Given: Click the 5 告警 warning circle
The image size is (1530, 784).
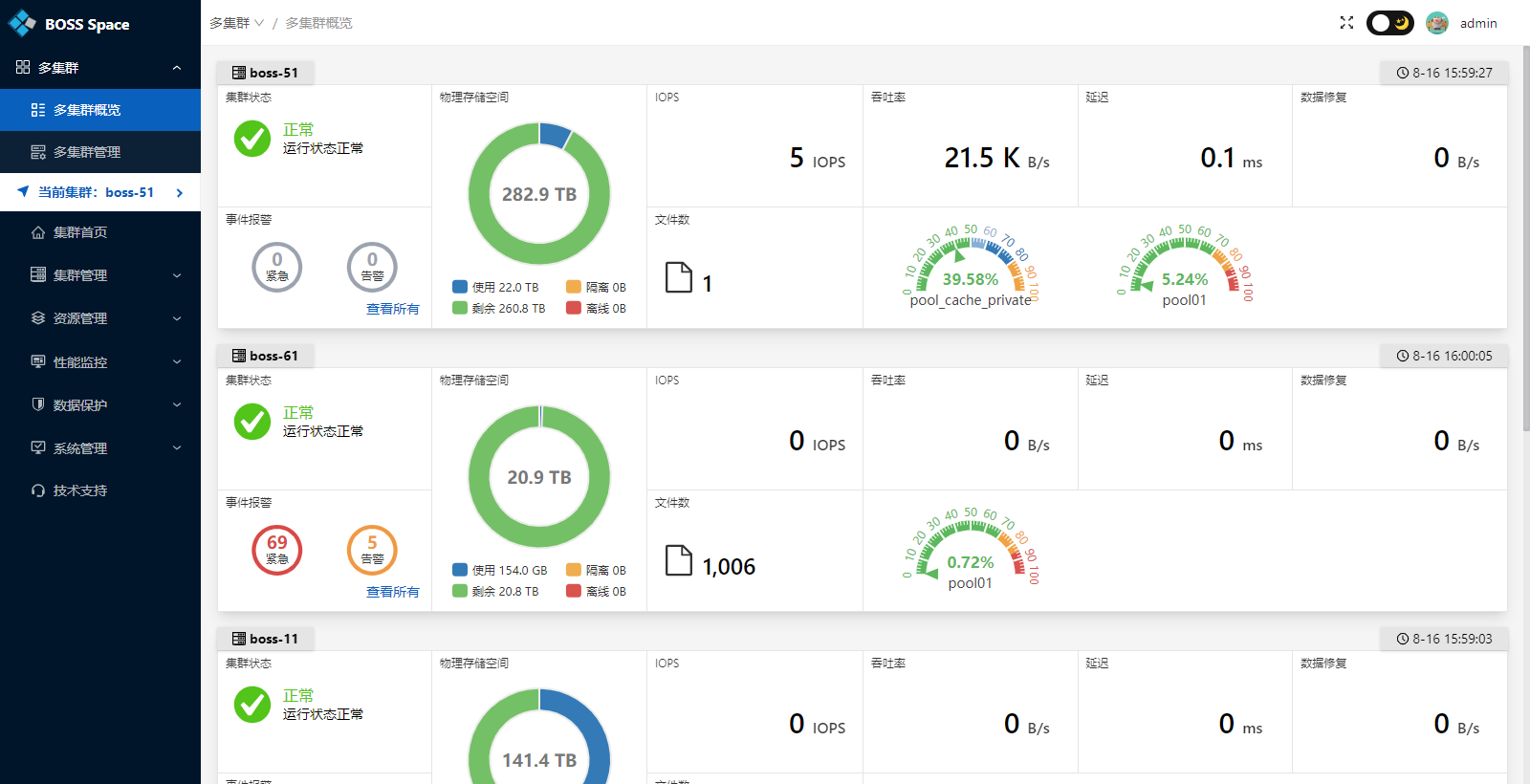Looking at the screenshot, I should click(372, 551).
